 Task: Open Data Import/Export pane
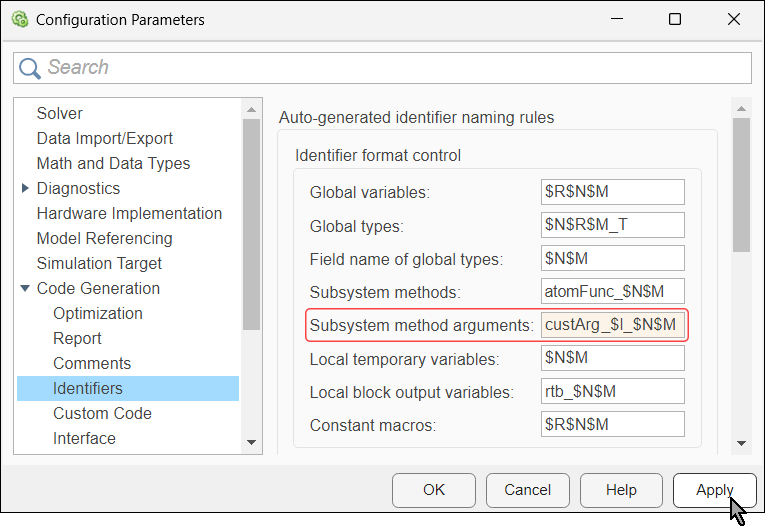click(x=104, y=138)
